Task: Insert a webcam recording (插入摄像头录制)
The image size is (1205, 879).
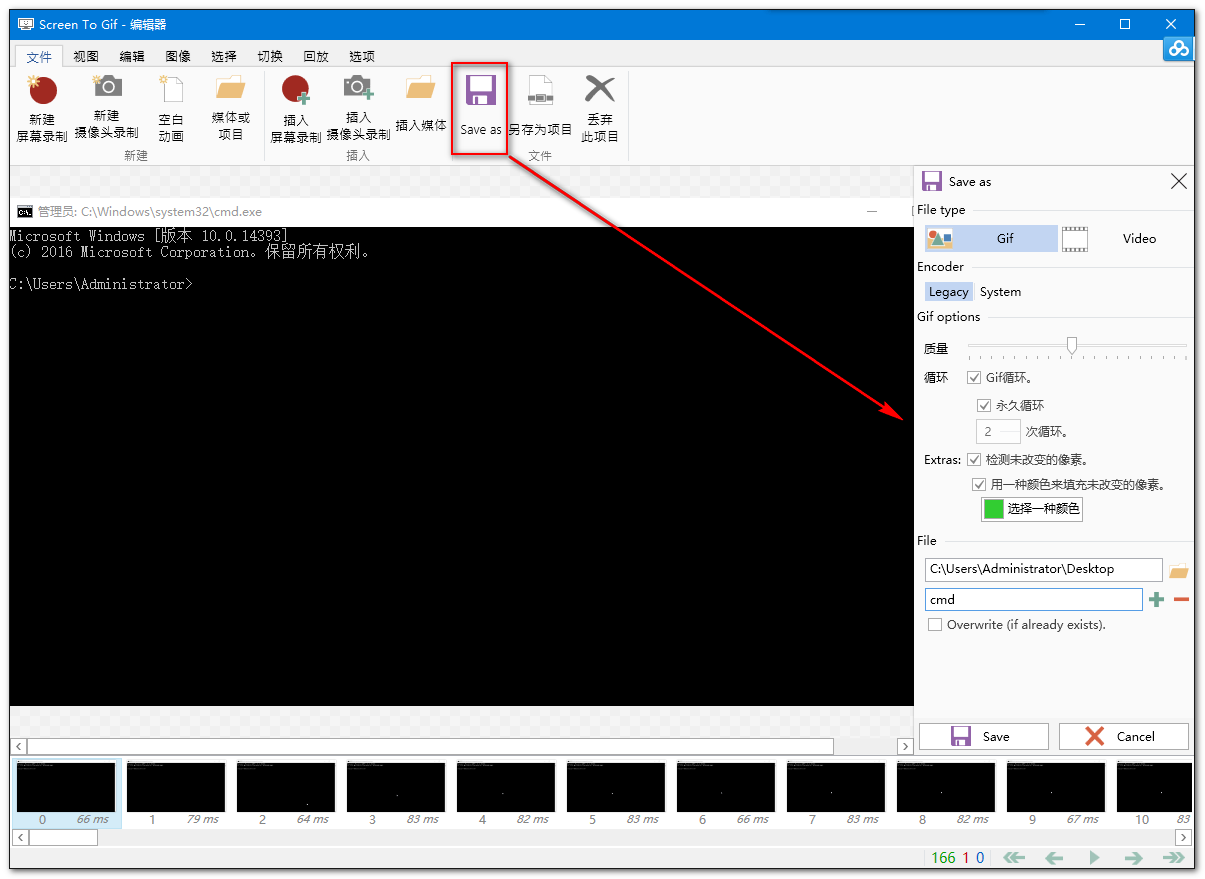Action: (x=358, y=109)
